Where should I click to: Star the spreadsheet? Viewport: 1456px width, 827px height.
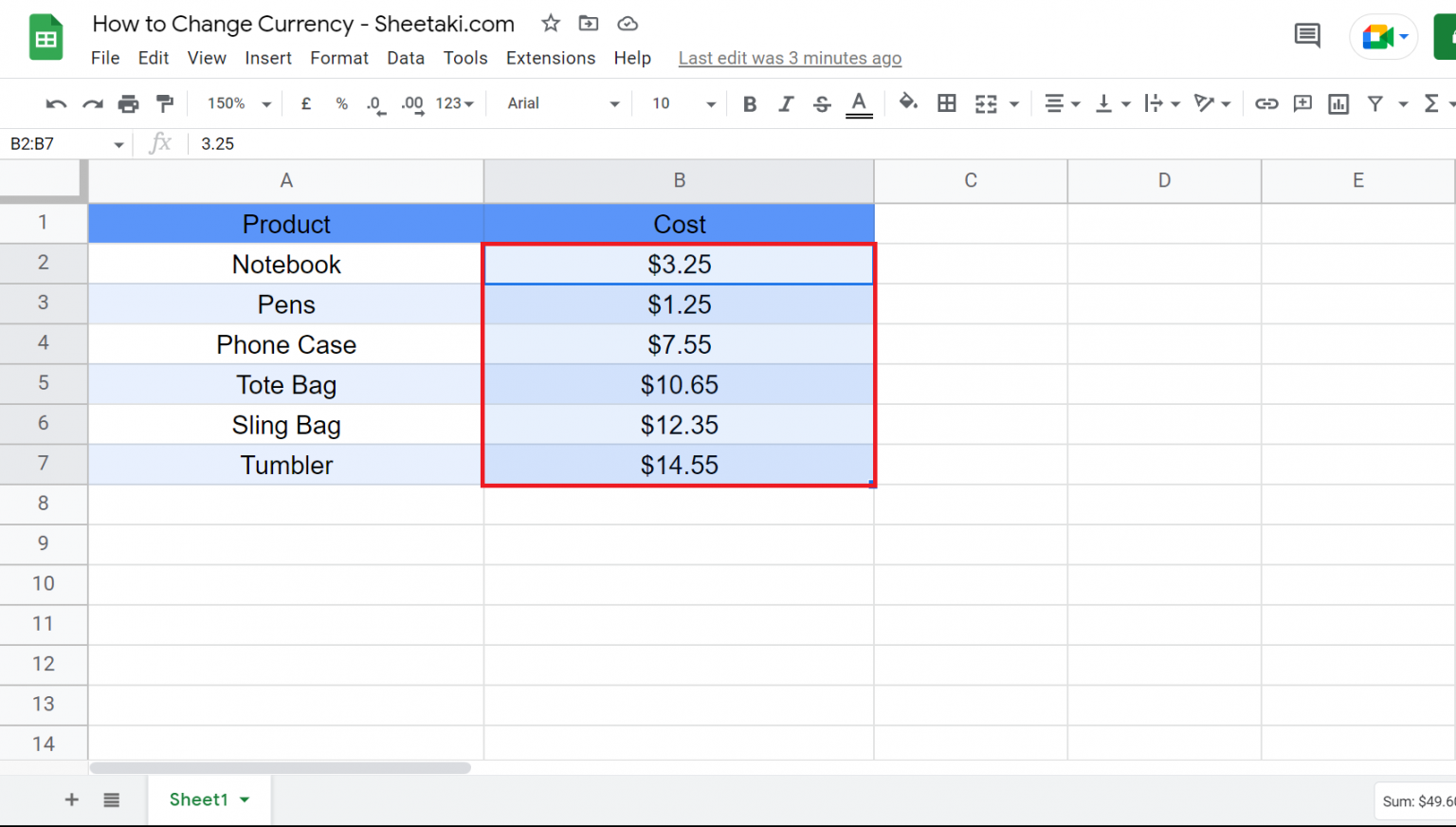coord(550,24)
